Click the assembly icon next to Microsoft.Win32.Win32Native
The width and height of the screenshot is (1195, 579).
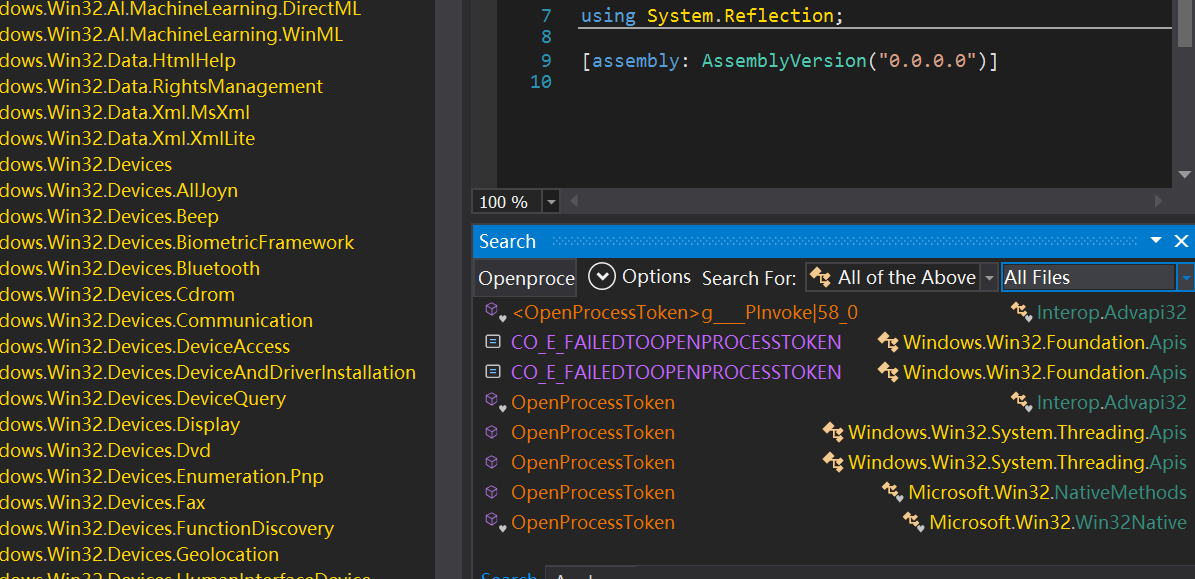point(913,522)
